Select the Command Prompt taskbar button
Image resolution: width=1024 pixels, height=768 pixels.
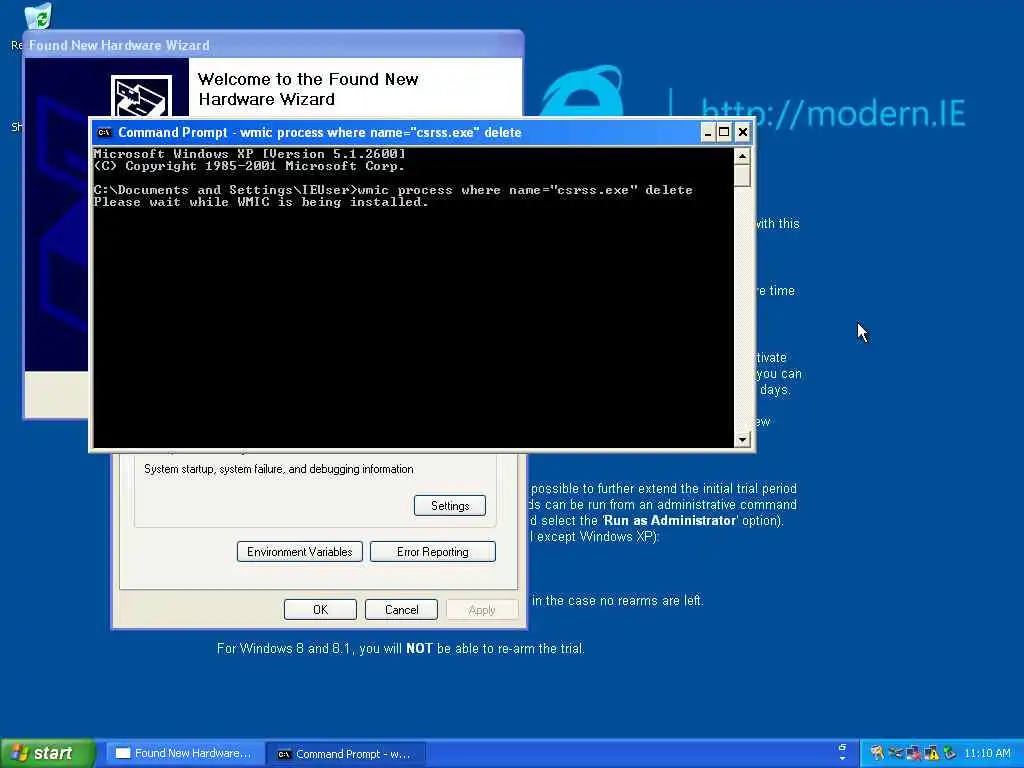[x=346, y=754]
